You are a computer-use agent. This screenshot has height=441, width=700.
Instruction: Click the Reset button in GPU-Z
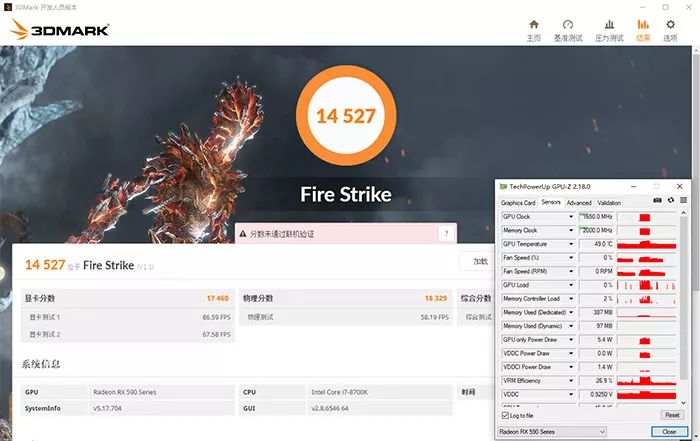[672, 415]
